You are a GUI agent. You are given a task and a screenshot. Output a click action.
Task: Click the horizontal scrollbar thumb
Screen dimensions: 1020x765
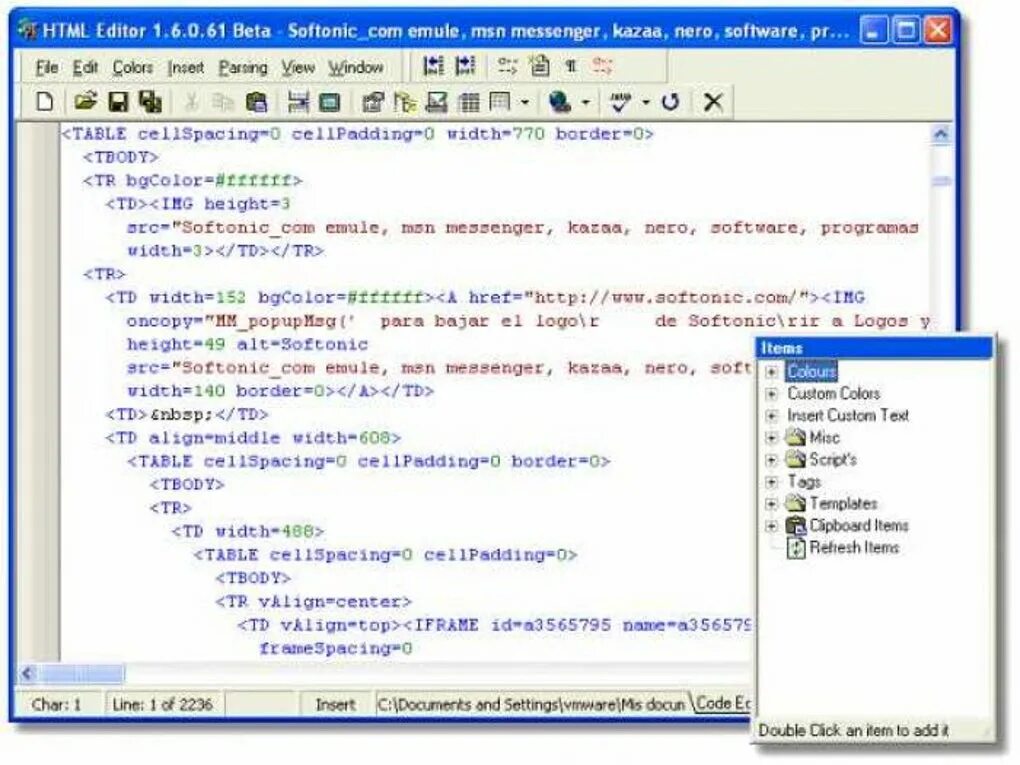coord(81,674)
